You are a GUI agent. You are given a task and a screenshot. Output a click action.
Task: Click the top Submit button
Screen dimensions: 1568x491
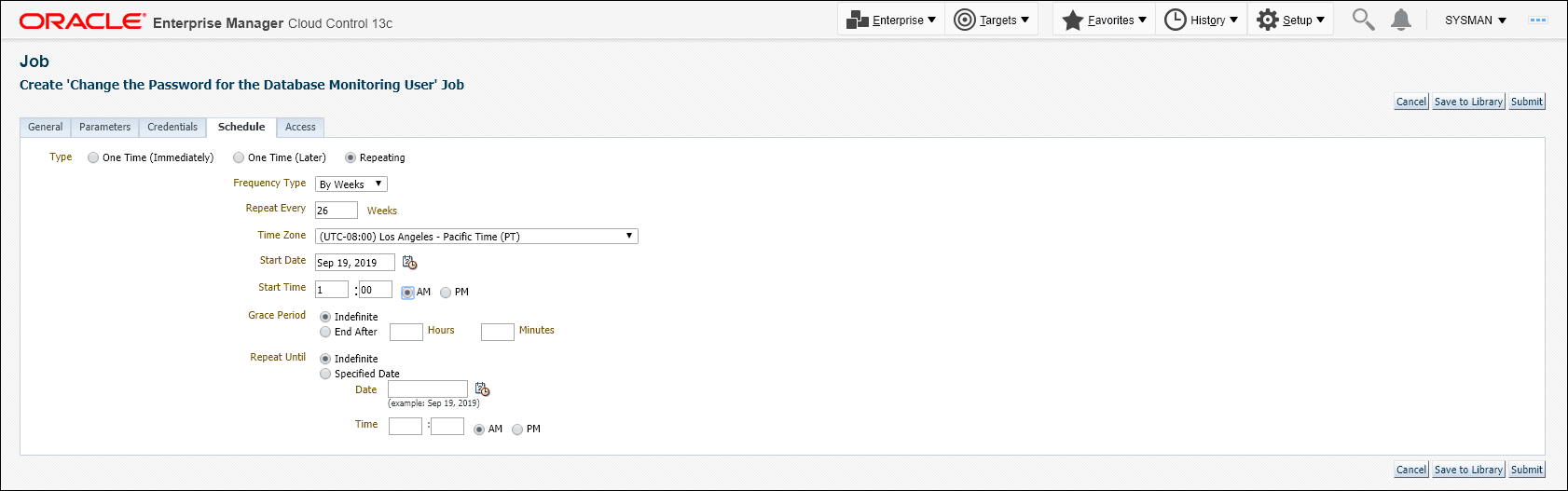[x=1527, y=102]
